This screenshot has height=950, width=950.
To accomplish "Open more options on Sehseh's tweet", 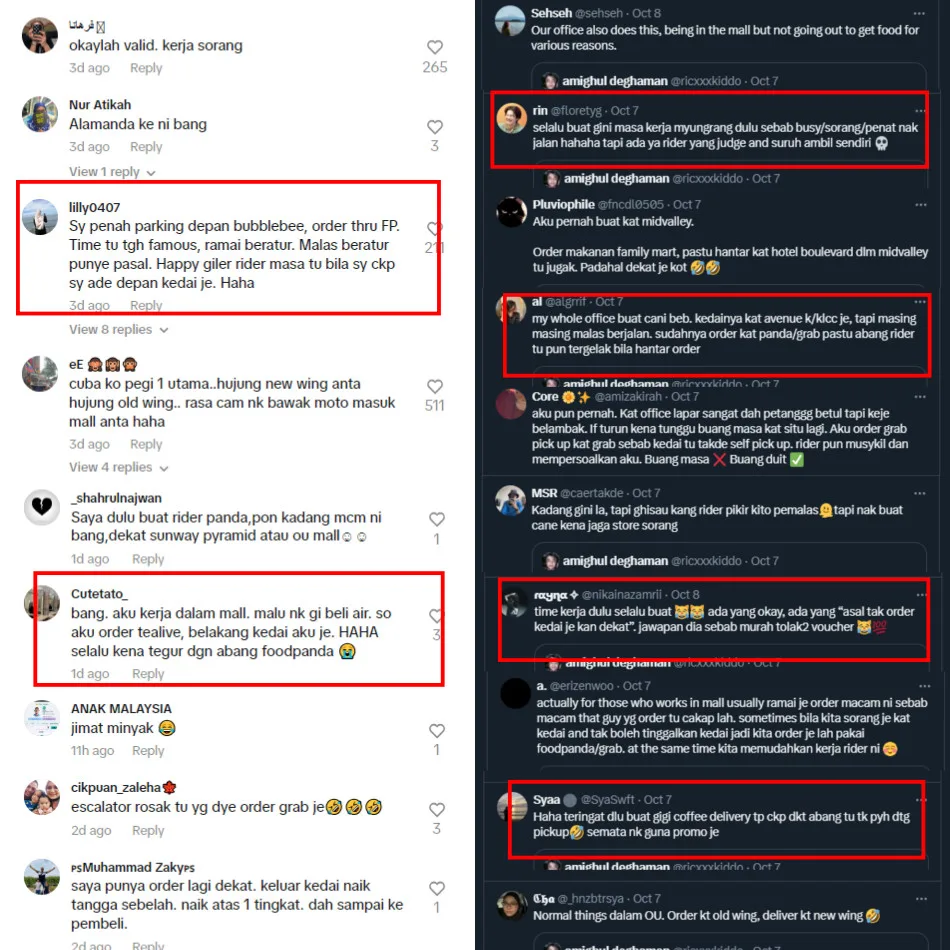I will 919,13.
